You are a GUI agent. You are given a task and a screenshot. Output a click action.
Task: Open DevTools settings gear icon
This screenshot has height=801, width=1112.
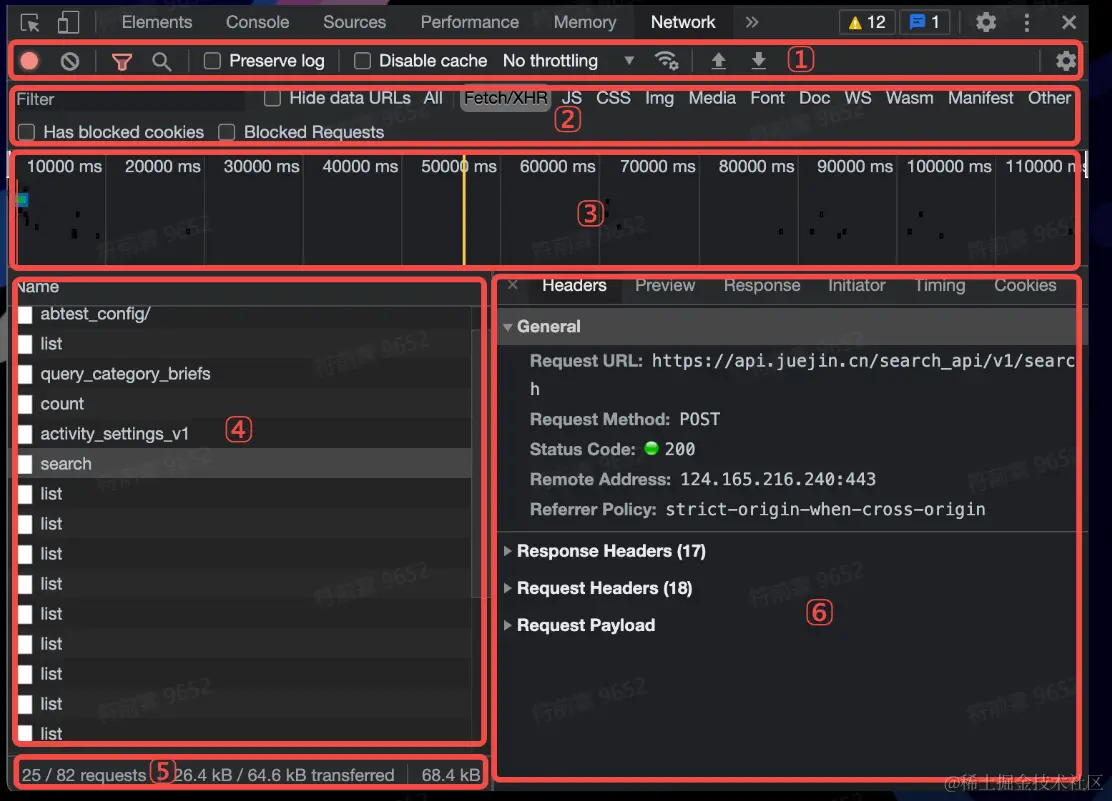[986, 23]
